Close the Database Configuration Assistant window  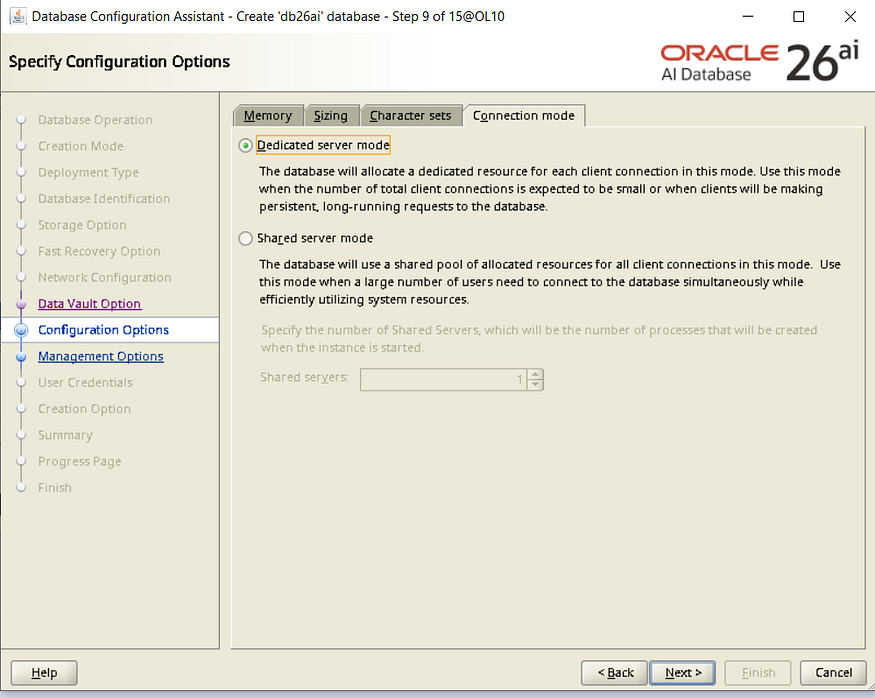(x=850, y=16)
